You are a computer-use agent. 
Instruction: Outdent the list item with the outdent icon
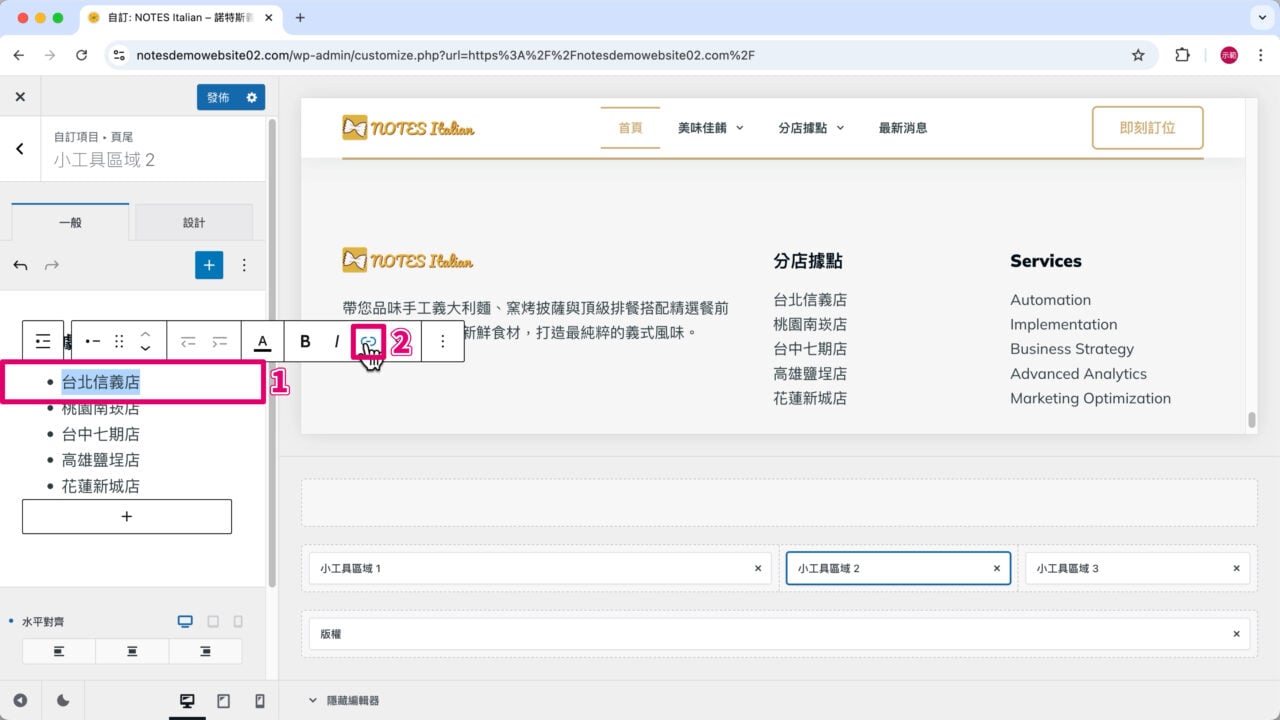click(186, 341)
